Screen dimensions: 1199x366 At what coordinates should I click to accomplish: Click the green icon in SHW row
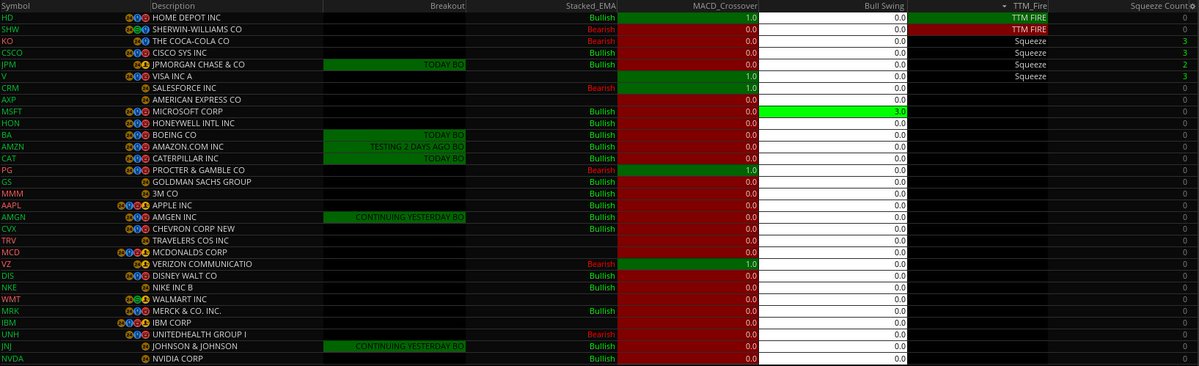point(138,29)
